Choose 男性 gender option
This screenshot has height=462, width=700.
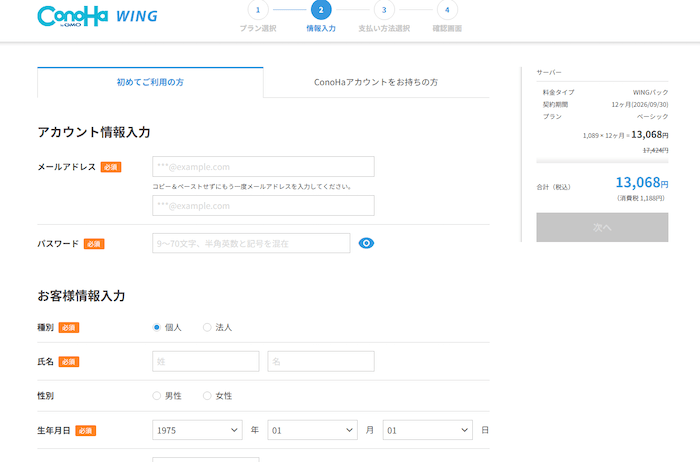pyautogui.click(x=157, y=396)
